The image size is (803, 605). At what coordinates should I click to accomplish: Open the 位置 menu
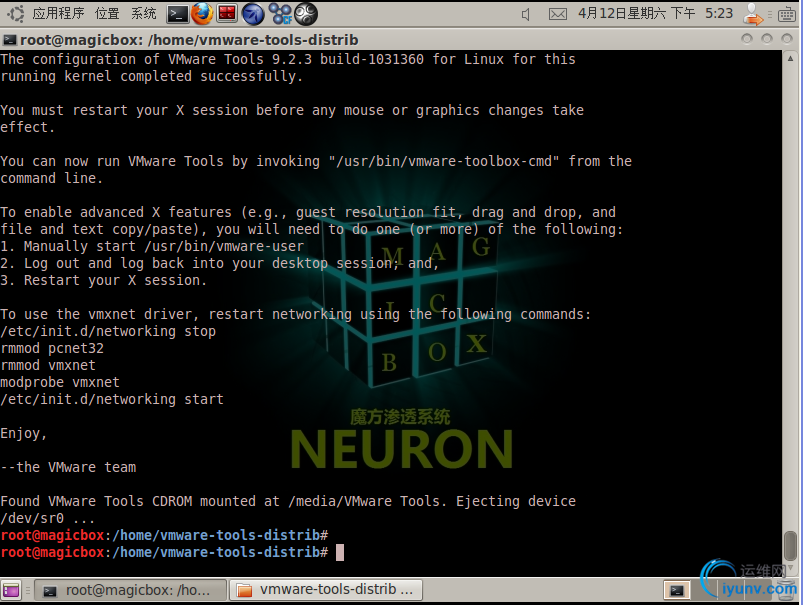(x=107, y=13)
